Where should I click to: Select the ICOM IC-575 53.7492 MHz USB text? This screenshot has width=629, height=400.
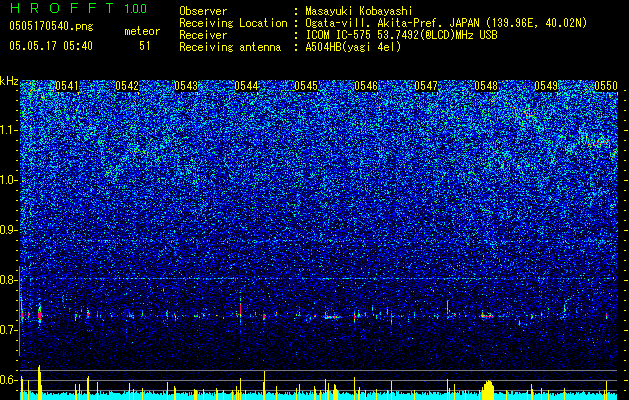[x=401, y=35]
